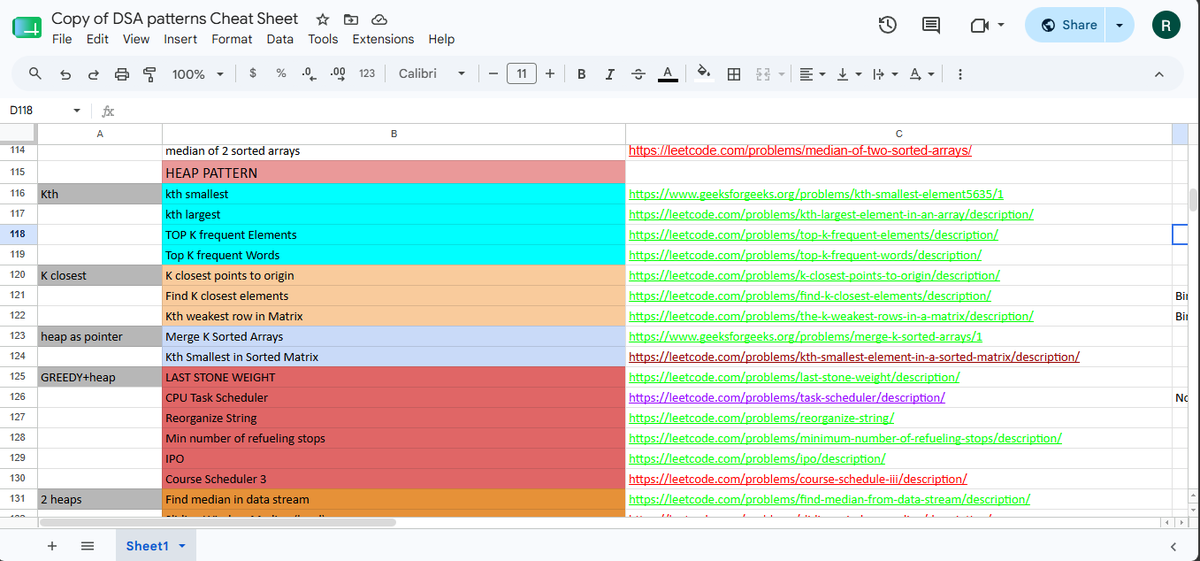Select row header 125
Screen dimensions: 1200x561
[17, 377]
